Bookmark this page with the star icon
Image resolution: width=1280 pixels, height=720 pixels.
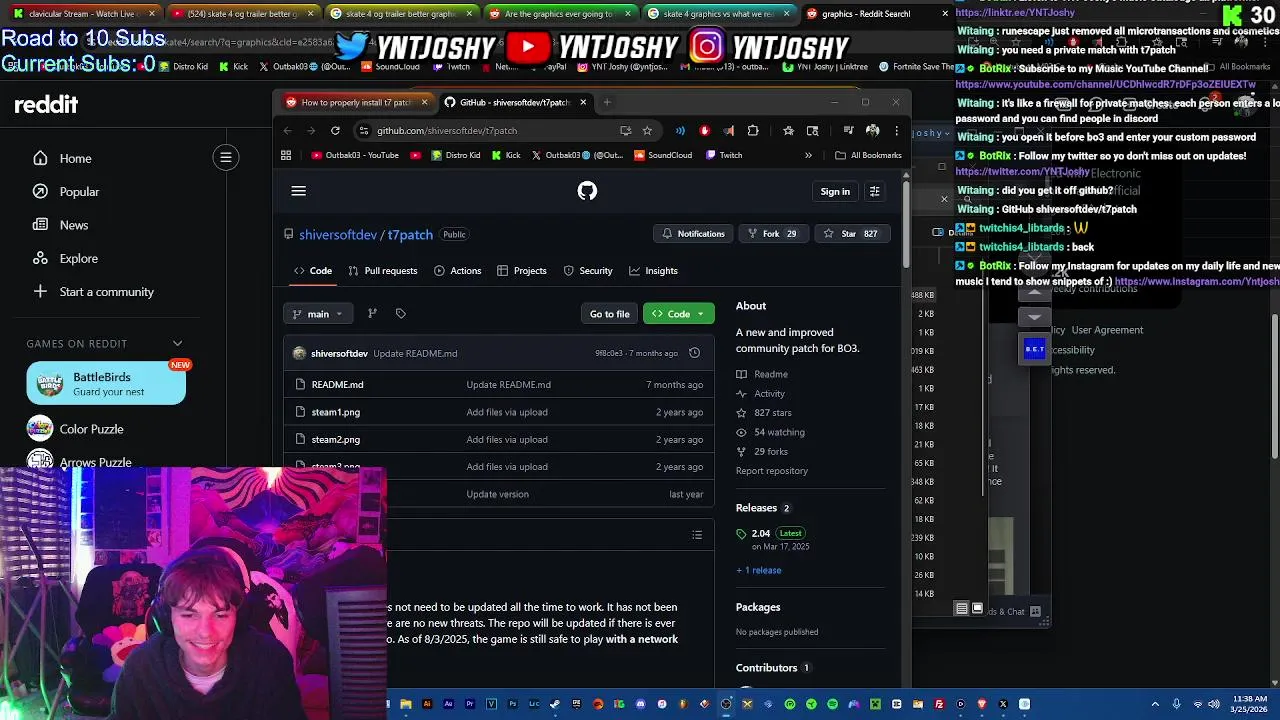(x=647, y=130)
